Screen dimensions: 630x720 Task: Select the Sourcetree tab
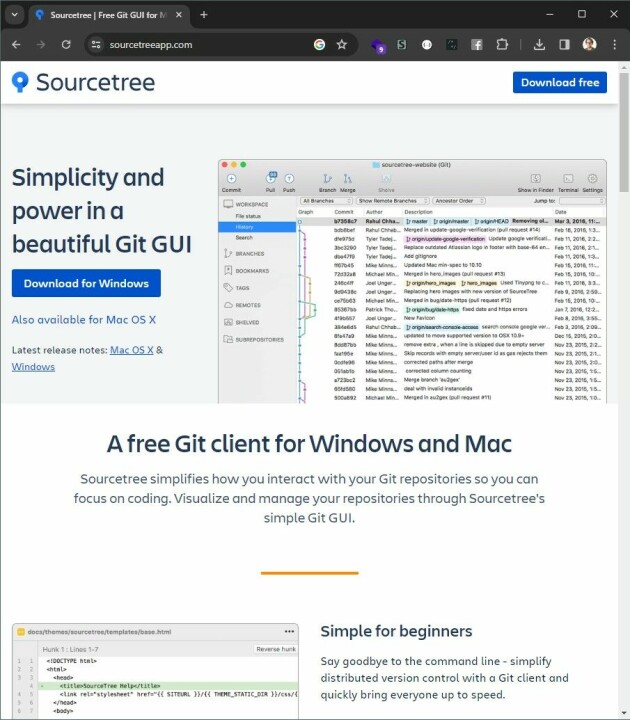click(x=109, y=15)
